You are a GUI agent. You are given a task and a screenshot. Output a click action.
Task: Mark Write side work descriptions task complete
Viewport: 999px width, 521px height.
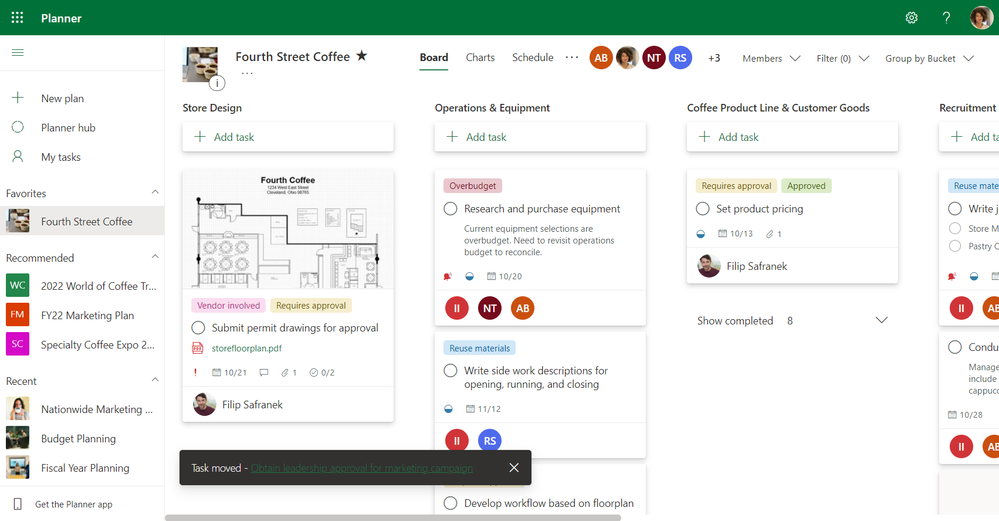click(x=450, y=370)
